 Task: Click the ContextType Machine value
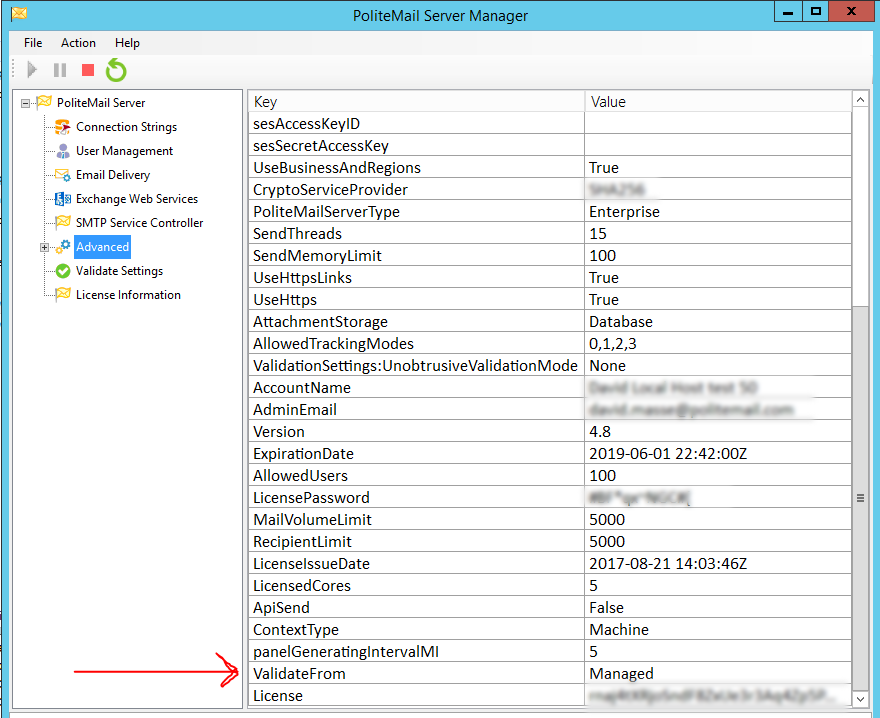point(718,629)
